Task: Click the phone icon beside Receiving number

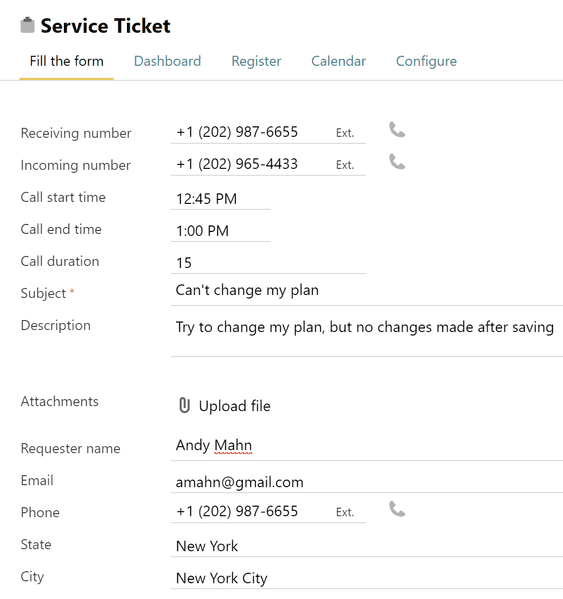Action: click(x=397, y=130)
